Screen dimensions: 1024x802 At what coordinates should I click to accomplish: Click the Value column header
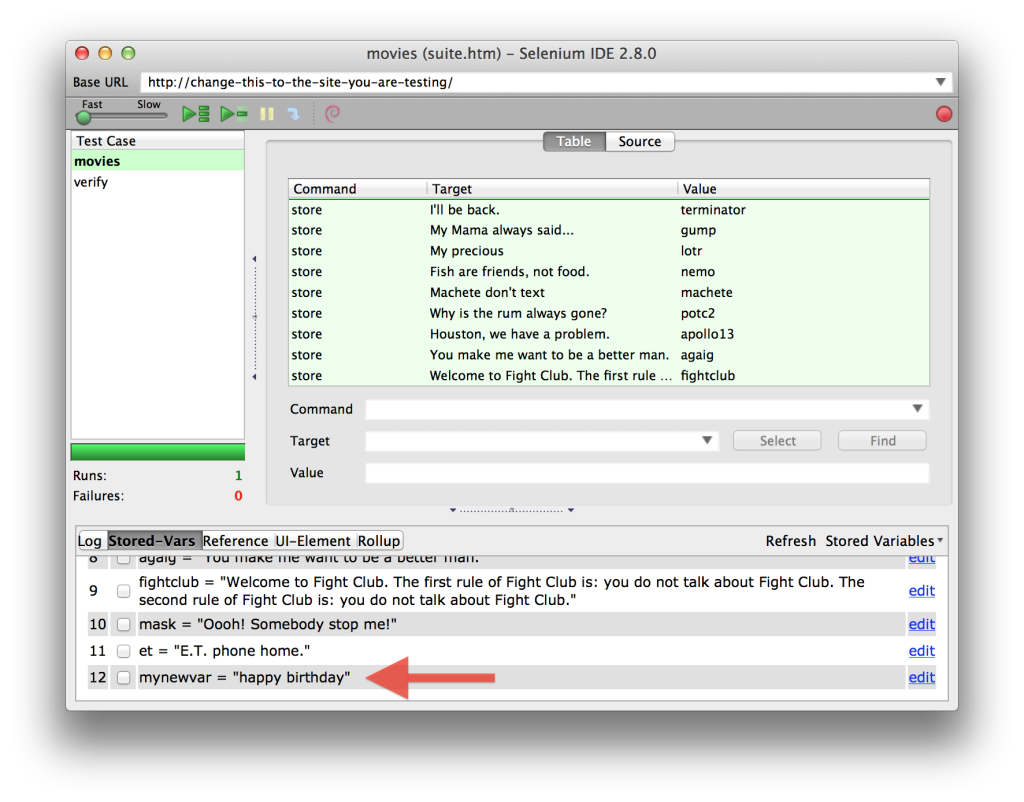803,189
